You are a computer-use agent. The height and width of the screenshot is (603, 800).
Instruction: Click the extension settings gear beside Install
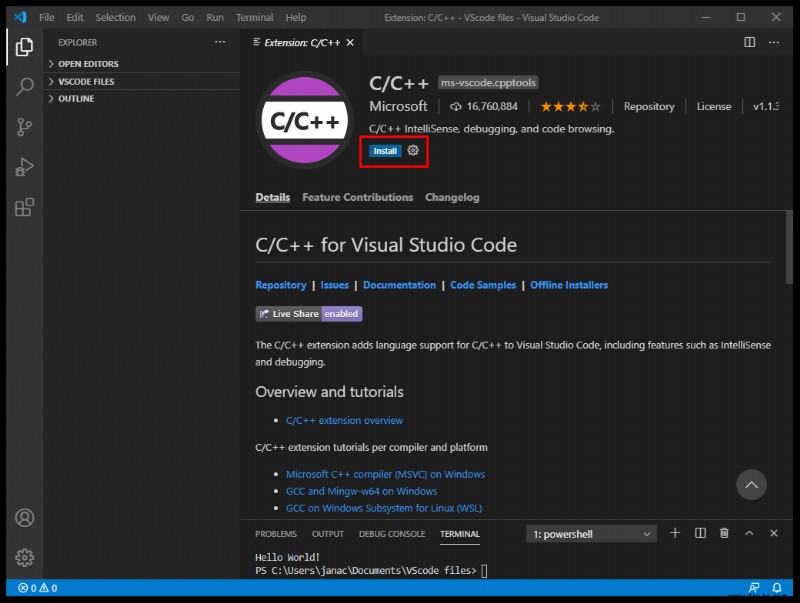(x=413, y=150)
